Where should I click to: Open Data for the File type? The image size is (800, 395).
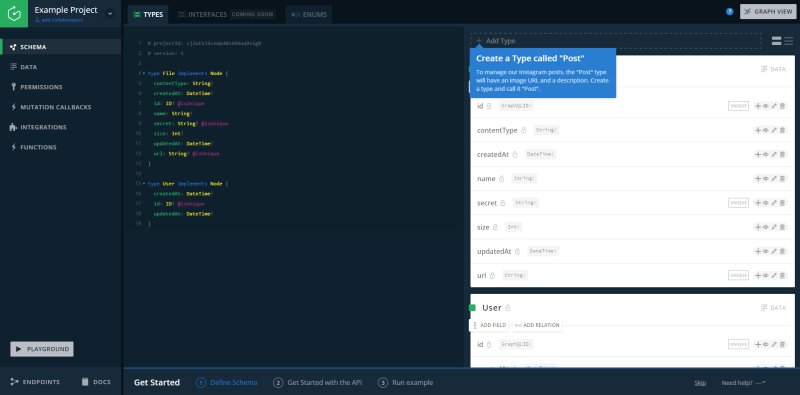[773, 69]
